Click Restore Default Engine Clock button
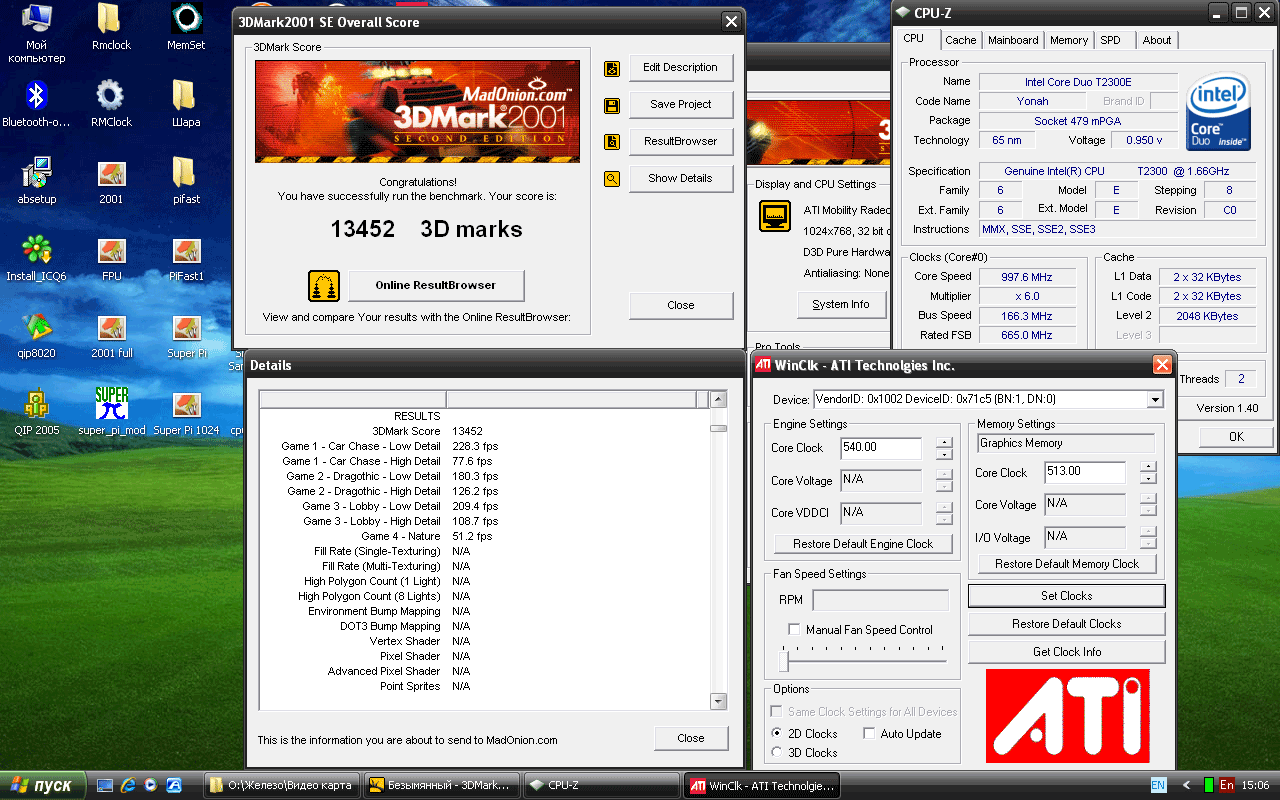 click(863, 544)
